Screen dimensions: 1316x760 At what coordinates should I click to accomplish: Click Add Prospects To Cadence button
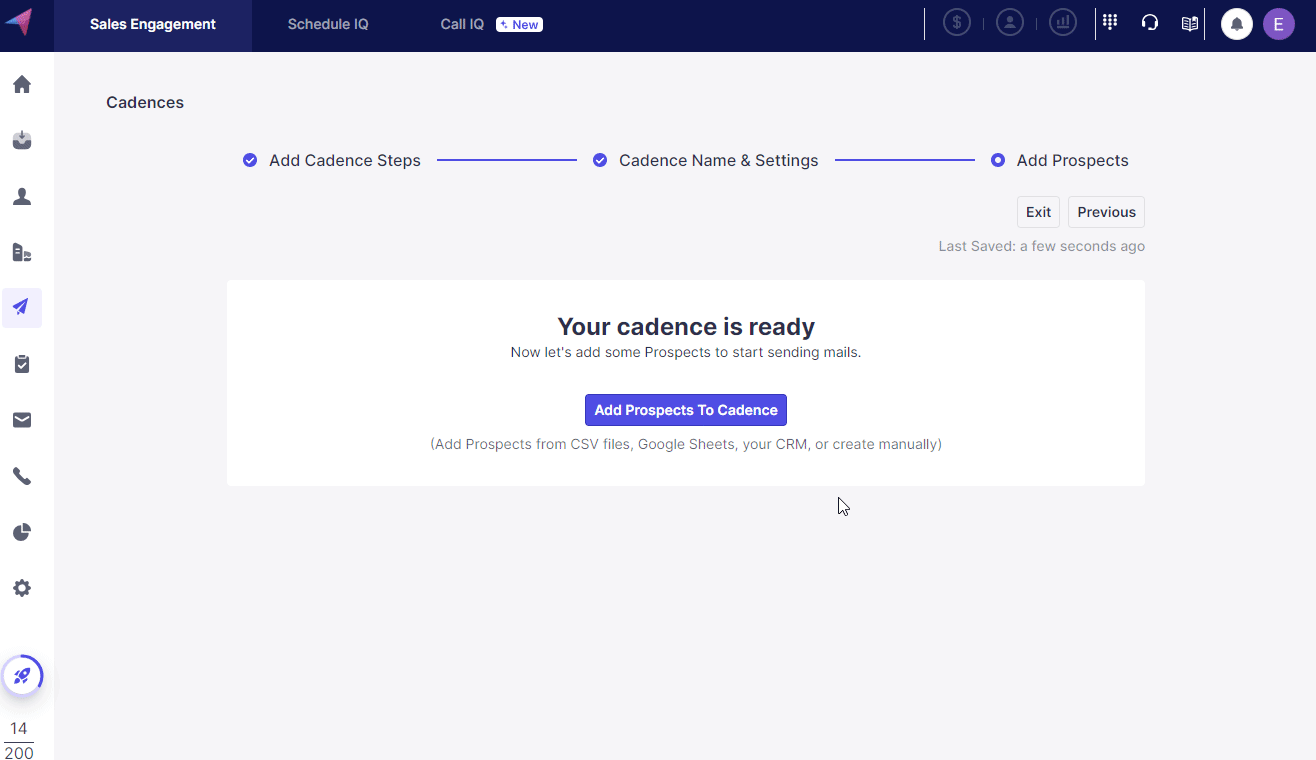686,410
